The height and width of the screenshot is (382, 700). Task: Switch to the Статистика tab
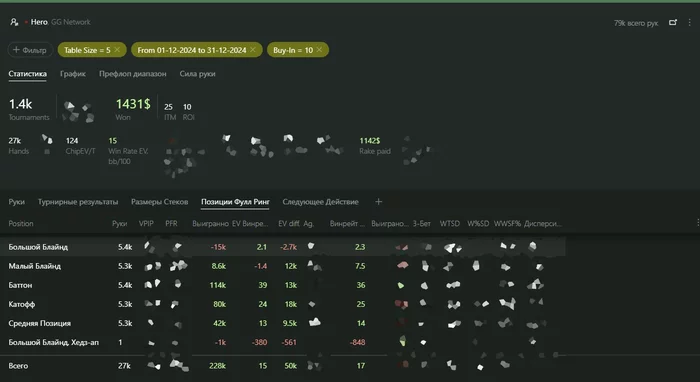(28, 74)
